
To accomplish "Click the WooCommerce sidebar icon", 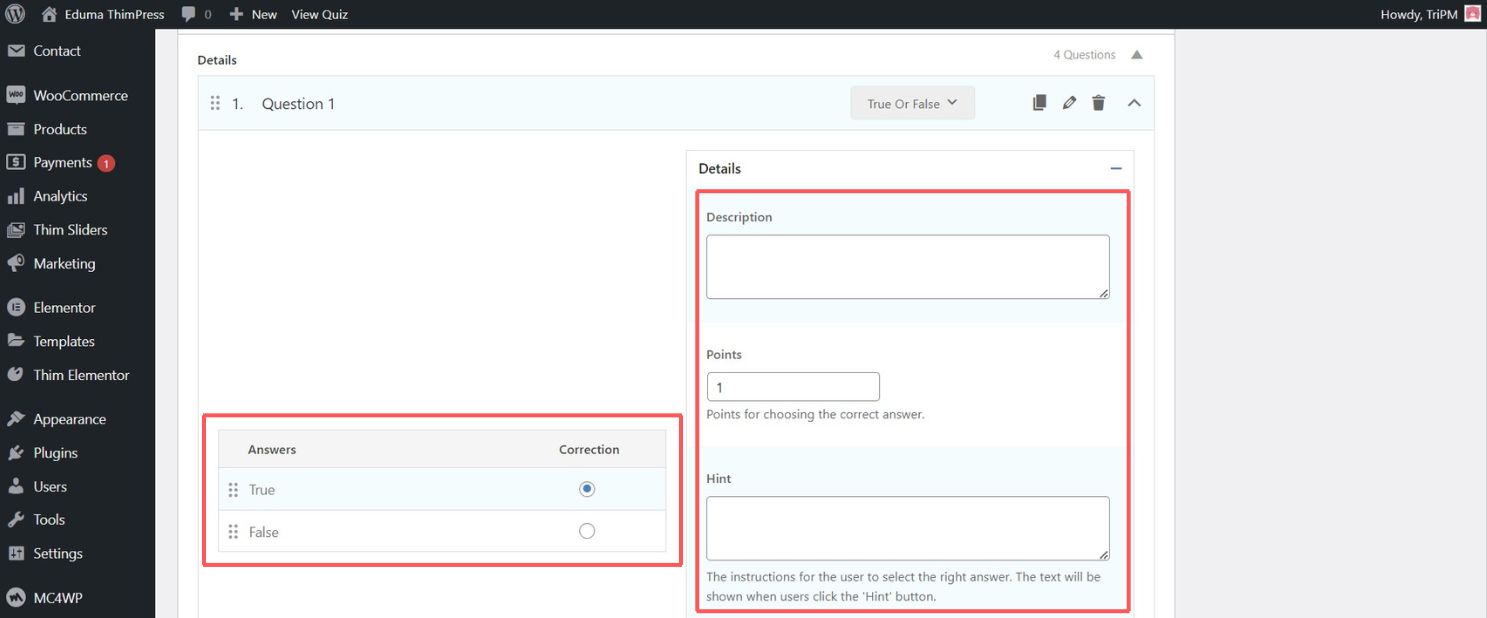I will [15, 95].
